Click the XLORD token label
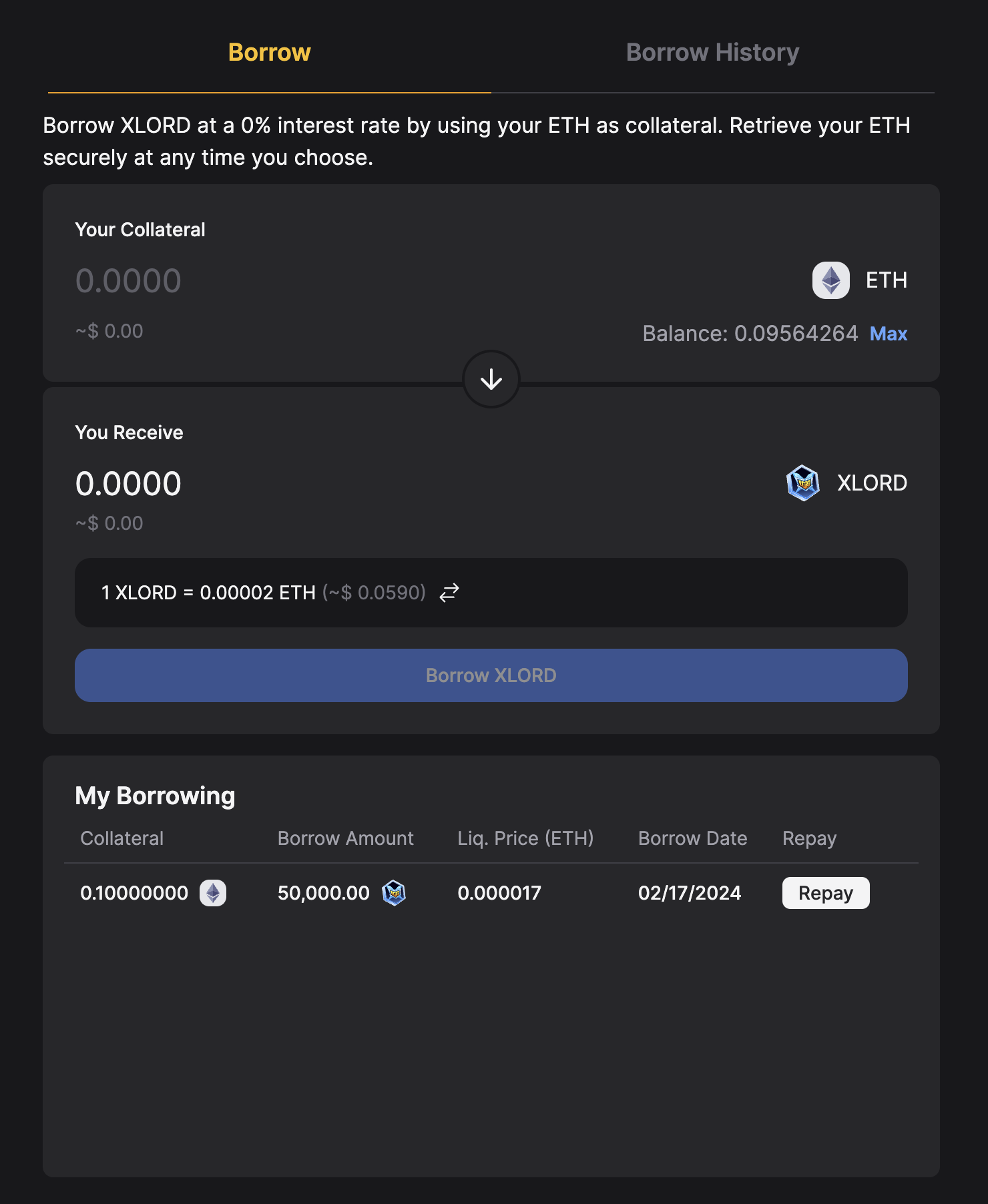The image size is (988, 1204). [x=872, y=483]
